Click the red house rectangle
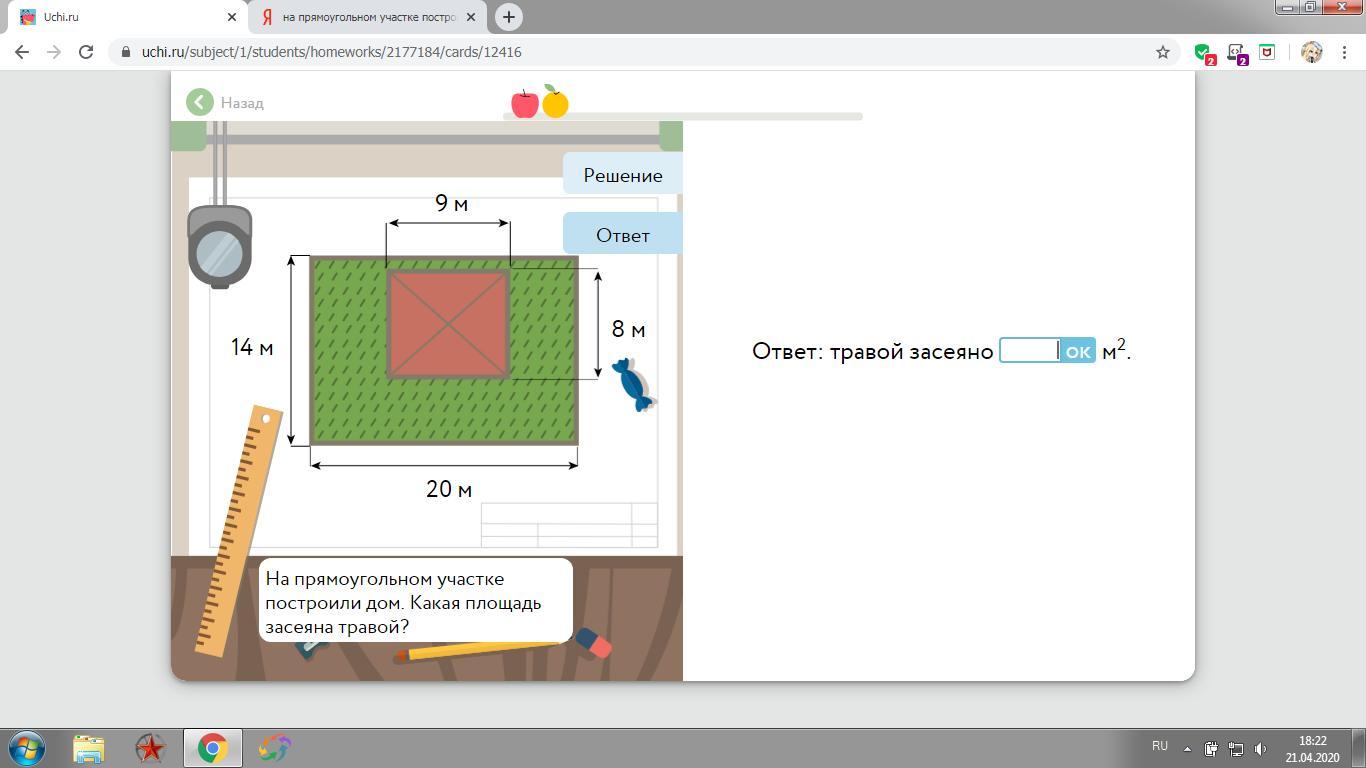 coord(448,324)
